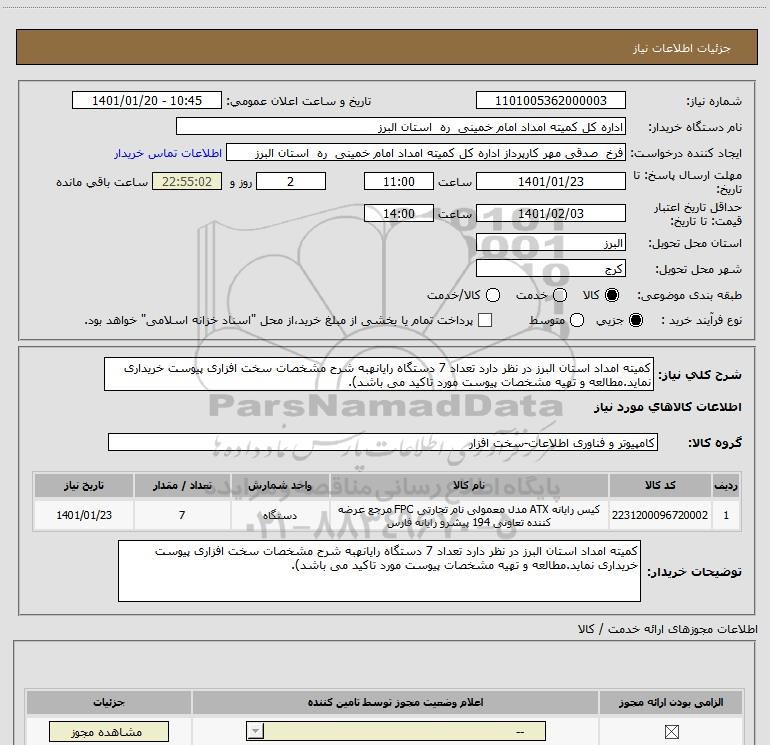The width and height of the screenshot is (770, 745).
Task: Click the need date cell 1401/01/23
Action: click(x=84, y=515)
